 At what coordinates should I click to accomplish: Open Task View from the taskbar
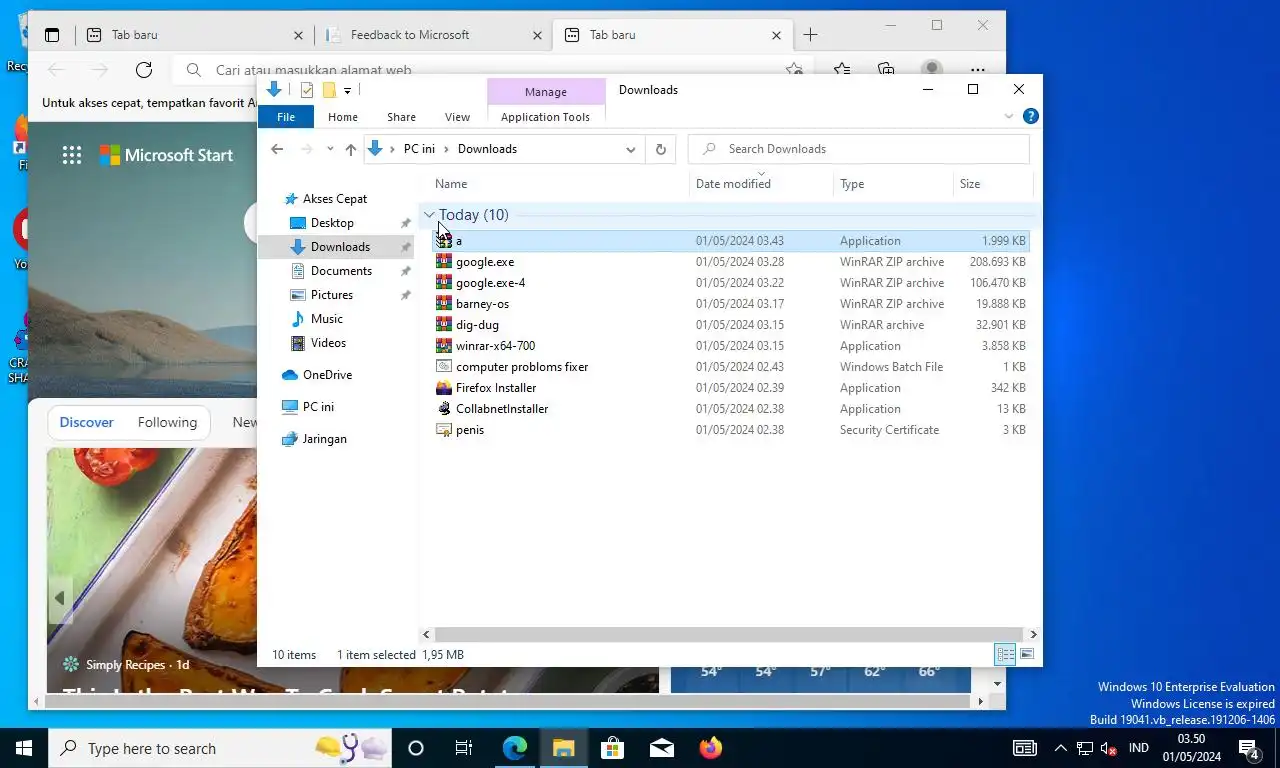point(464,748)
